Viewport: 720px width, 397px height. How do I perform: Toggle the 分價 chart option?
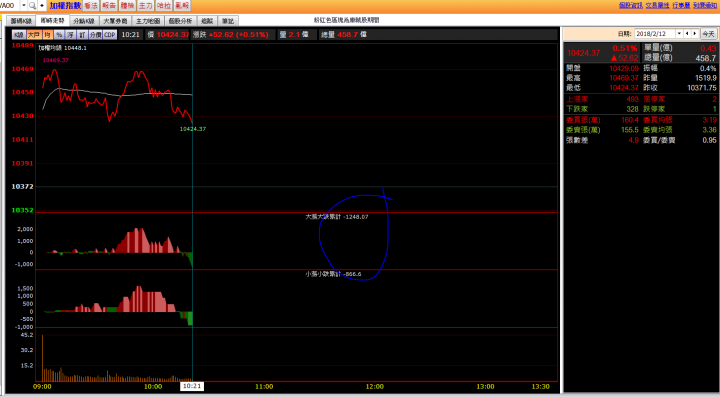(95, 35)
